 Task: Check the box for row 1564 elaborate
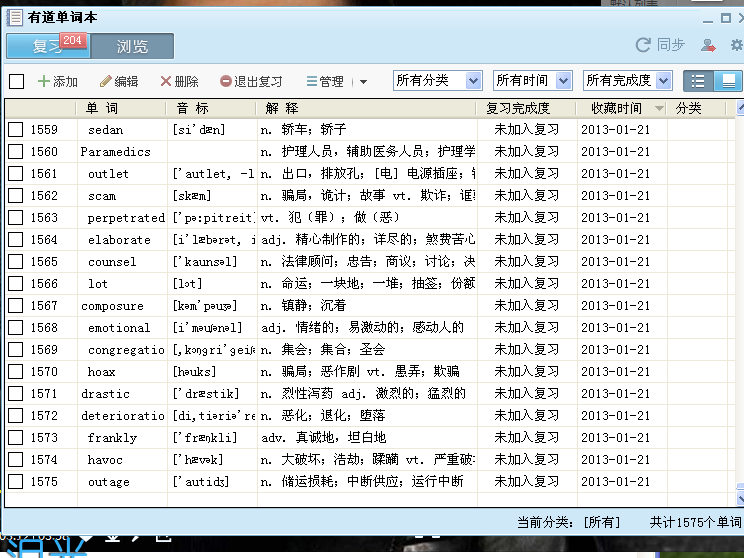click(16, 240)
